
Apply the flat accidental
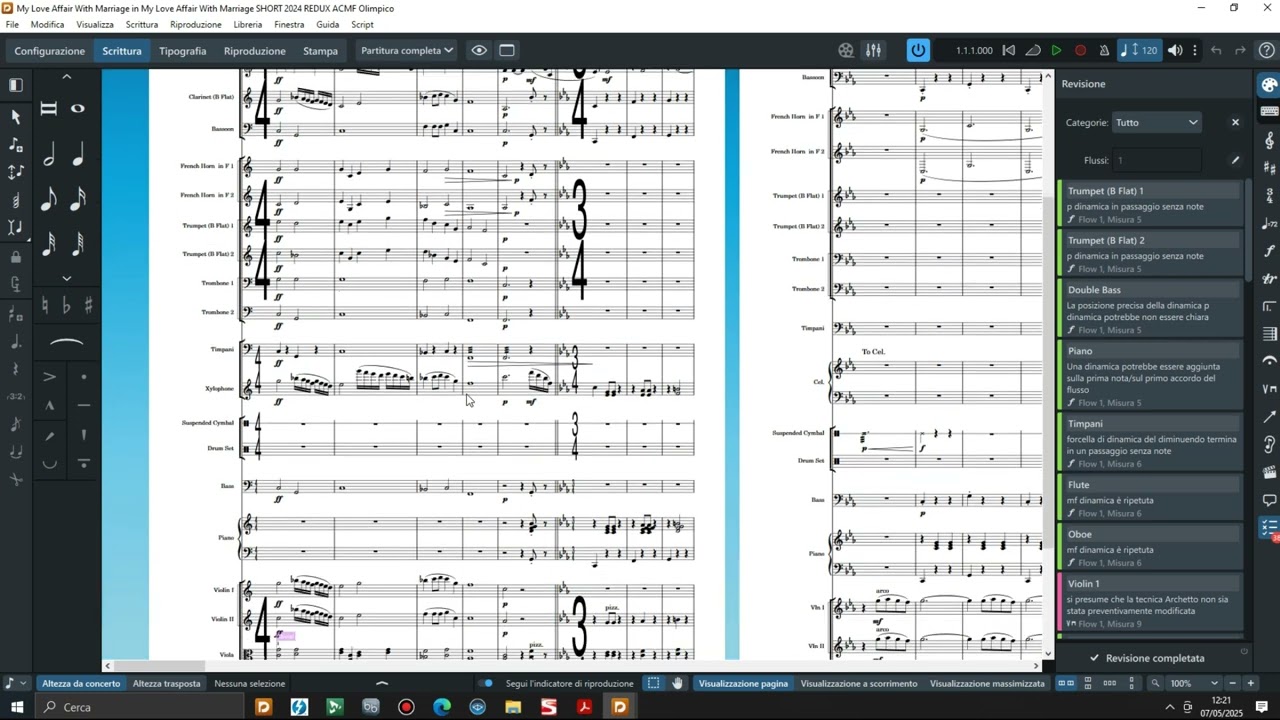(67, 306)
